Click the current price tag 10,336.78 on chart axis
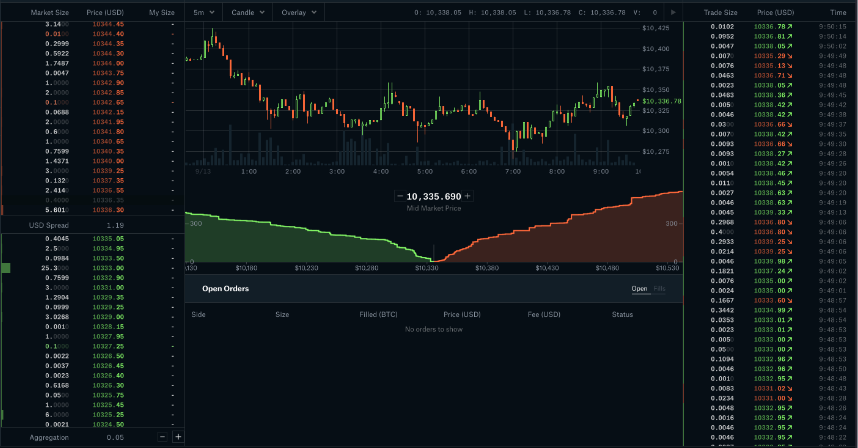 [662, 101]
